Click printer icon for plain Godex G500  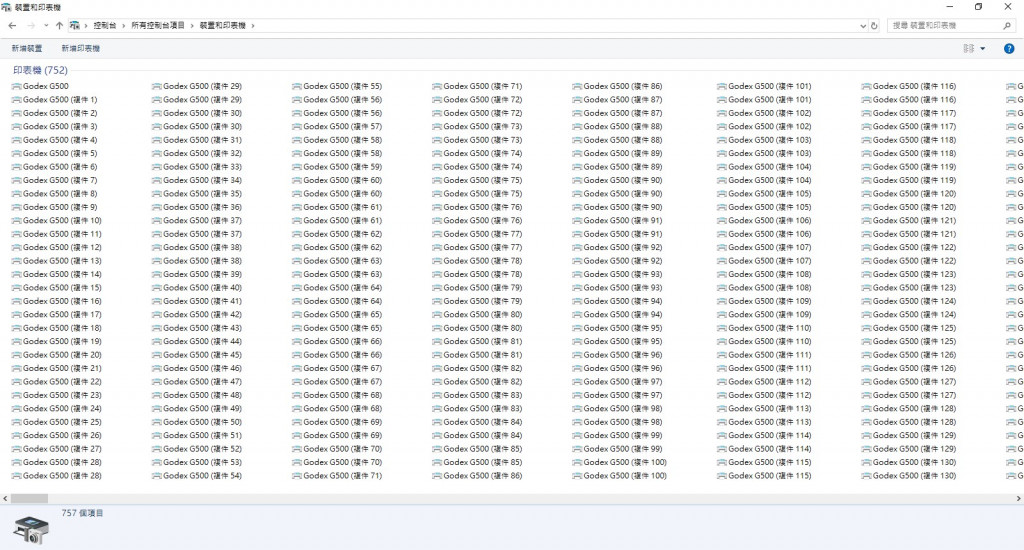pos(16,86)
